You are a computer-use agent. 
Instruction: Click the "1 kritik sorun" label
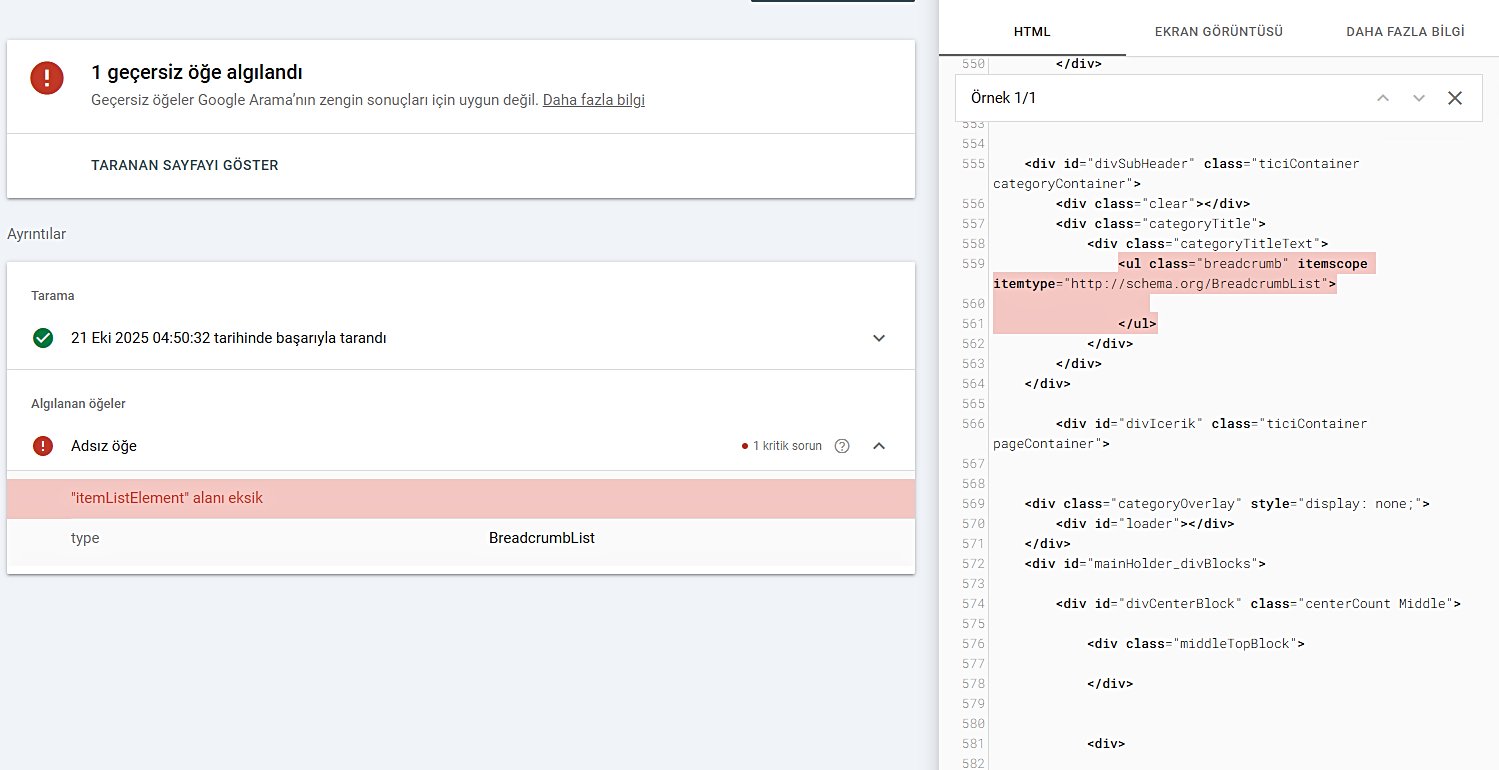pyautogui.click(x=787, y=446)
